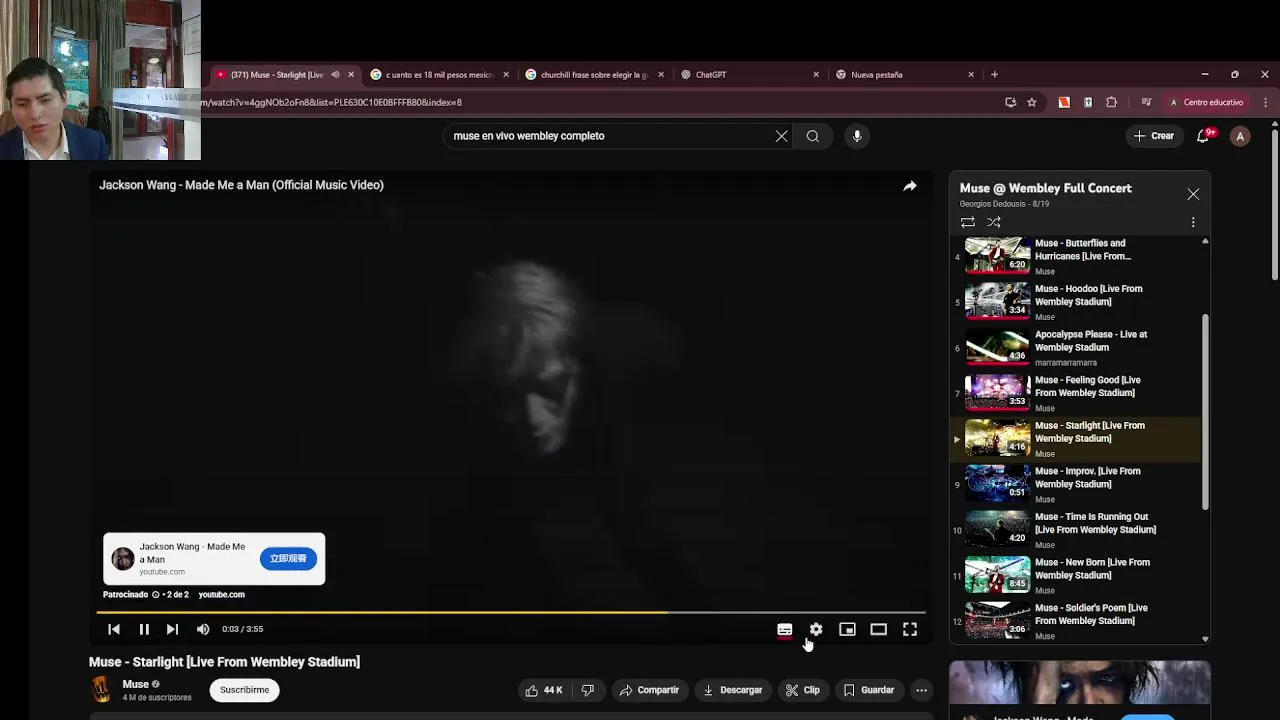Clear the search box text
The height and width of the screenshot is (720, 1280).
[781, 136]
